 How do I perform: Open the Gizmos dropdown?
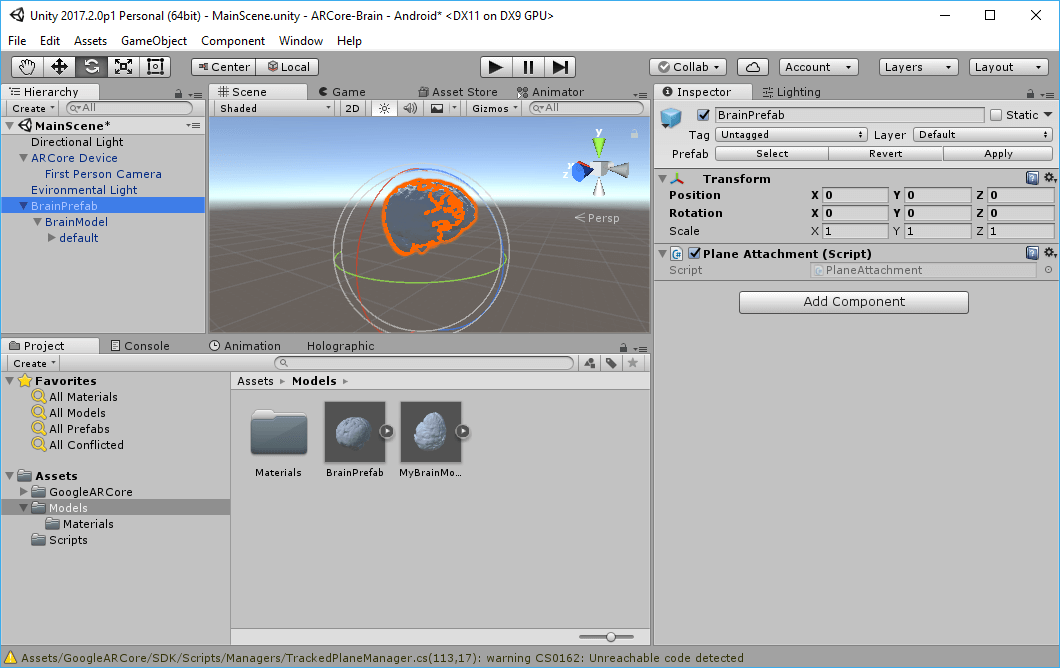tap(494, 108)
